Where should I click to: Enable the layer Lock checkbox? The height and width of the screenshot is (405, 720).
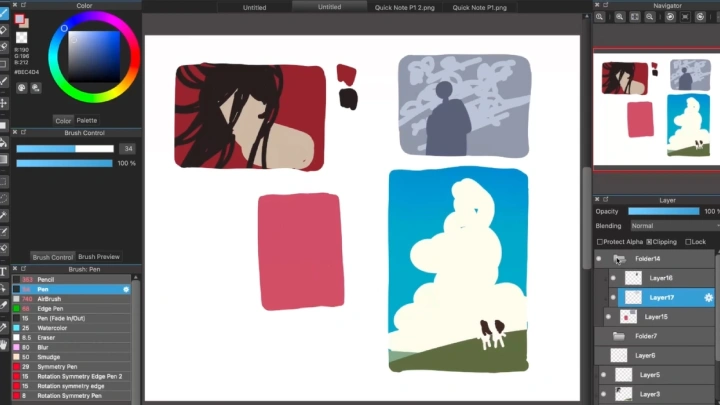click(688, 242)
